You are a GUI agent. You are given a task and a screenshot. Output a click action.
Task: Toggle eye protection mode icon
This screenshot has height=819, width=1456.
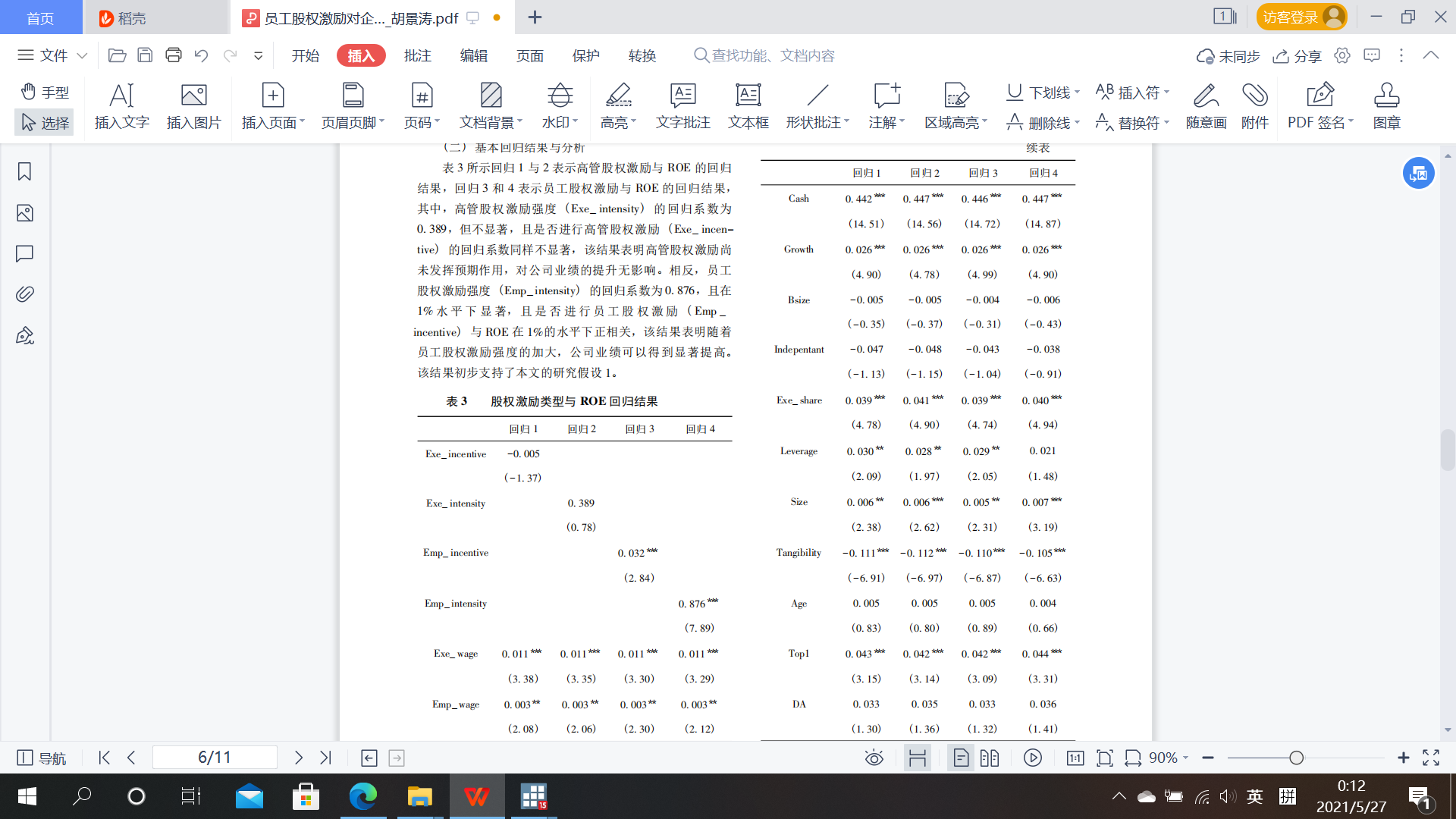point(874,758)
